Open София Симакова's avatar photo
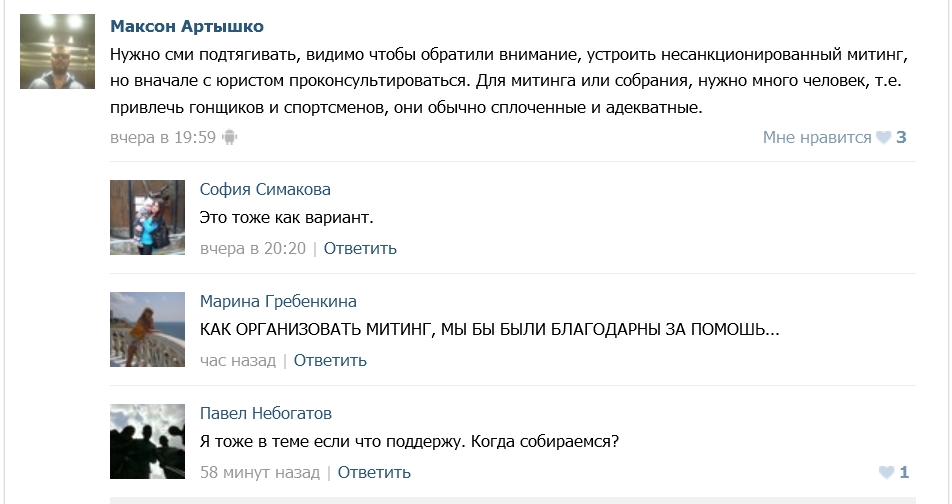This screenshot has width=952, height=504. coord(148,217)
